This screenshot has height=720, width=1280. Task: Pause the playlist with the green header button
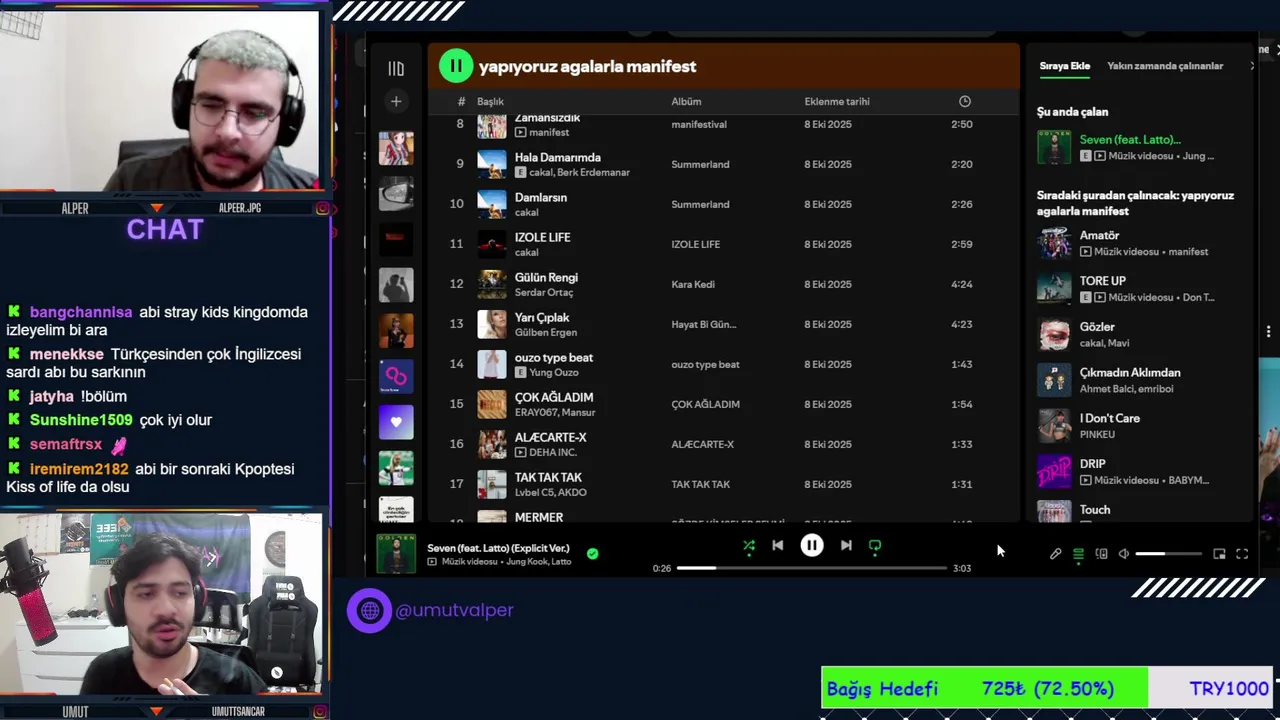[x=455, y=66]
